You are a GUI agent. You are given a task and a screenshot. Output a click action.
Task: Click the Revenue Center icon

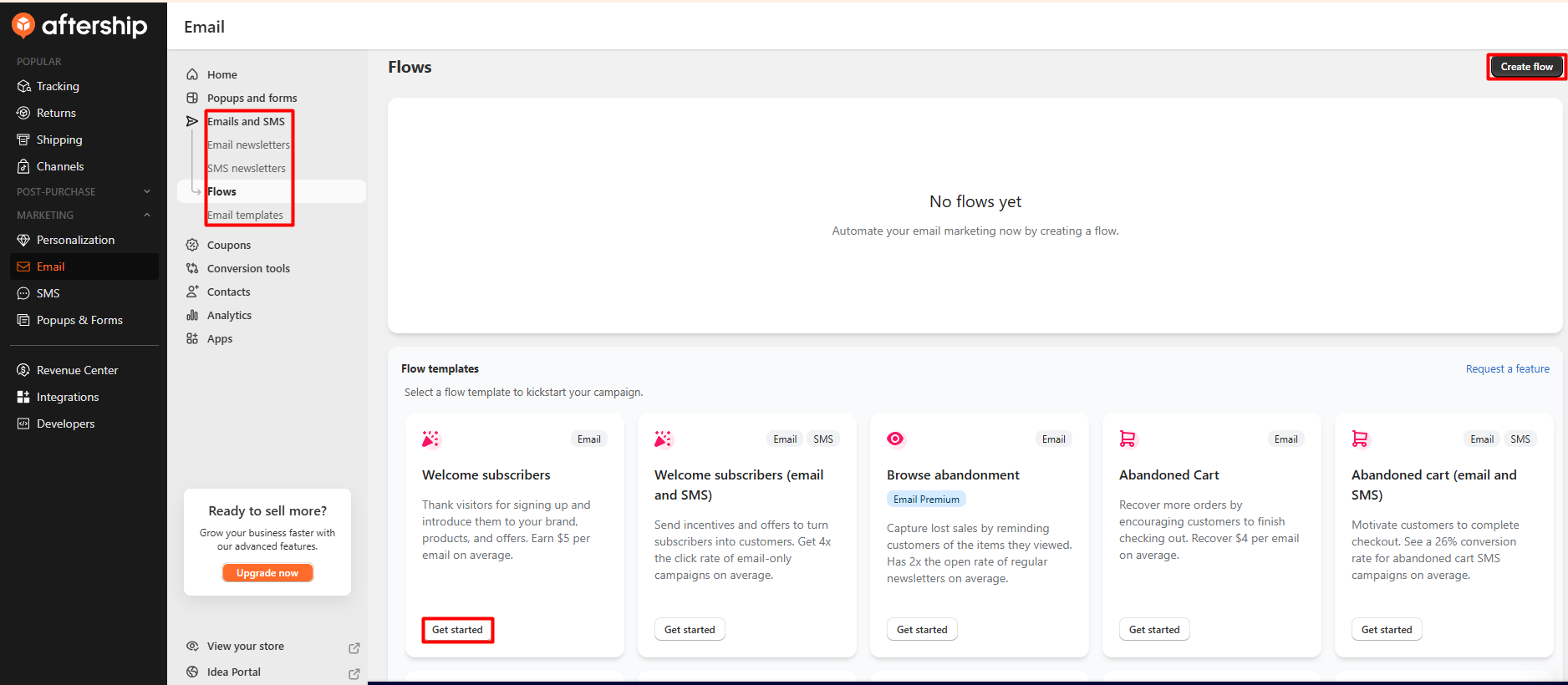pos(23,370)
